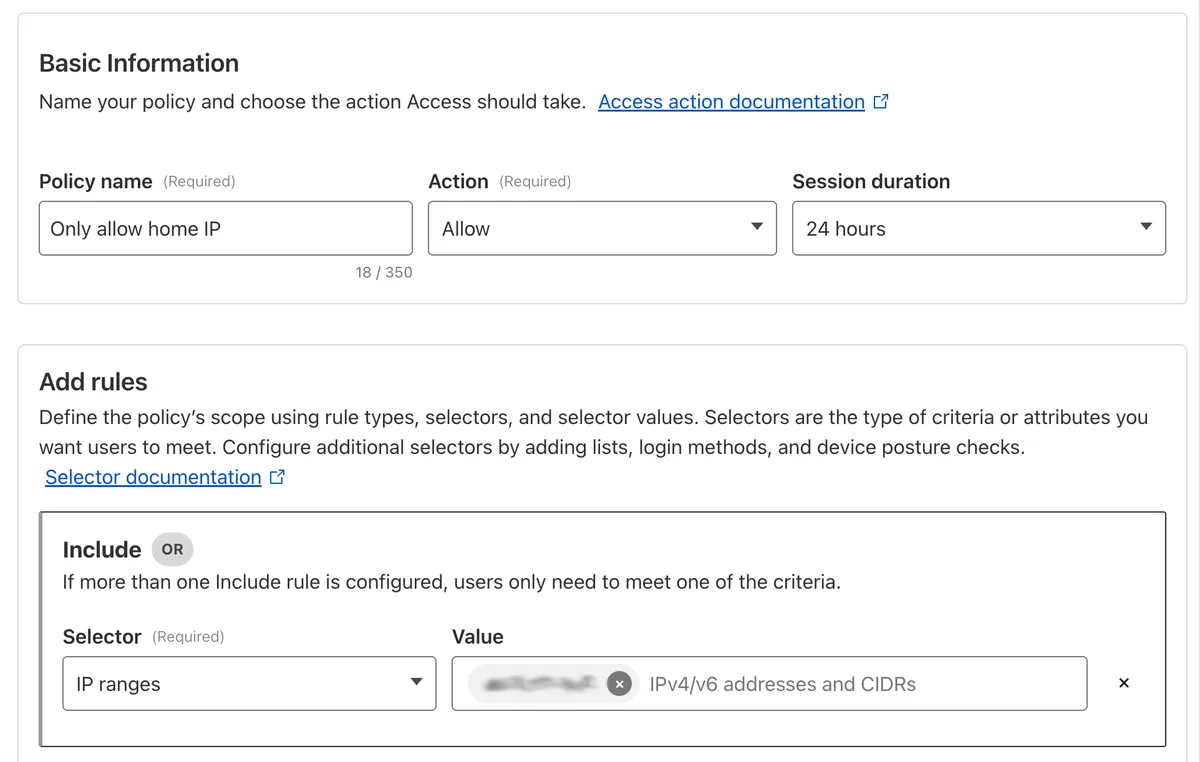
Task: Open the Session duration dropdown showing 24 hours
Action: [978, 228]
